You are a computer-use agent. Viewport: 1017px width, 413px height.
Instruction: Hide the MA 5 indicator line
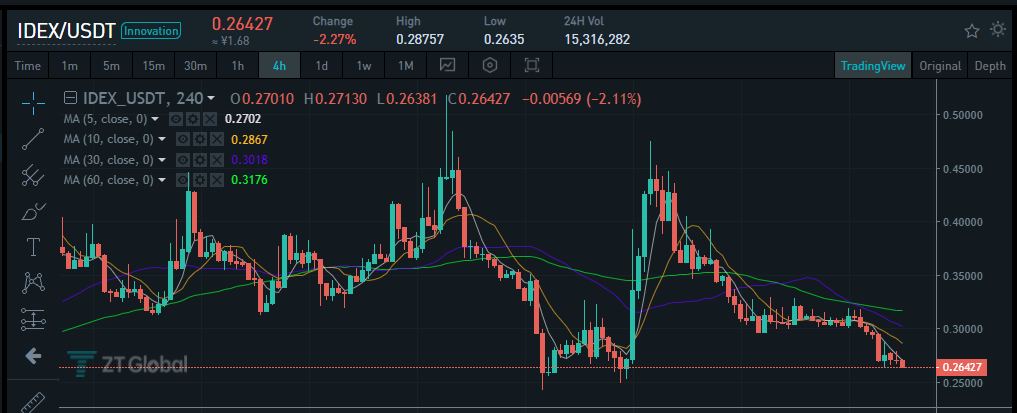pos(176,119)
